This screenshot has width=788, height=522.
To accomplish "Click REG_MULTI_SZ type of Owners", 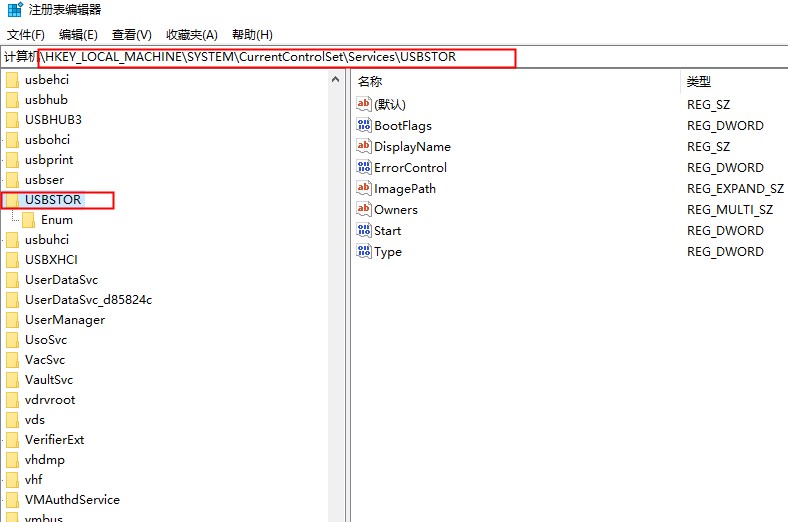I will pos(730,210).
